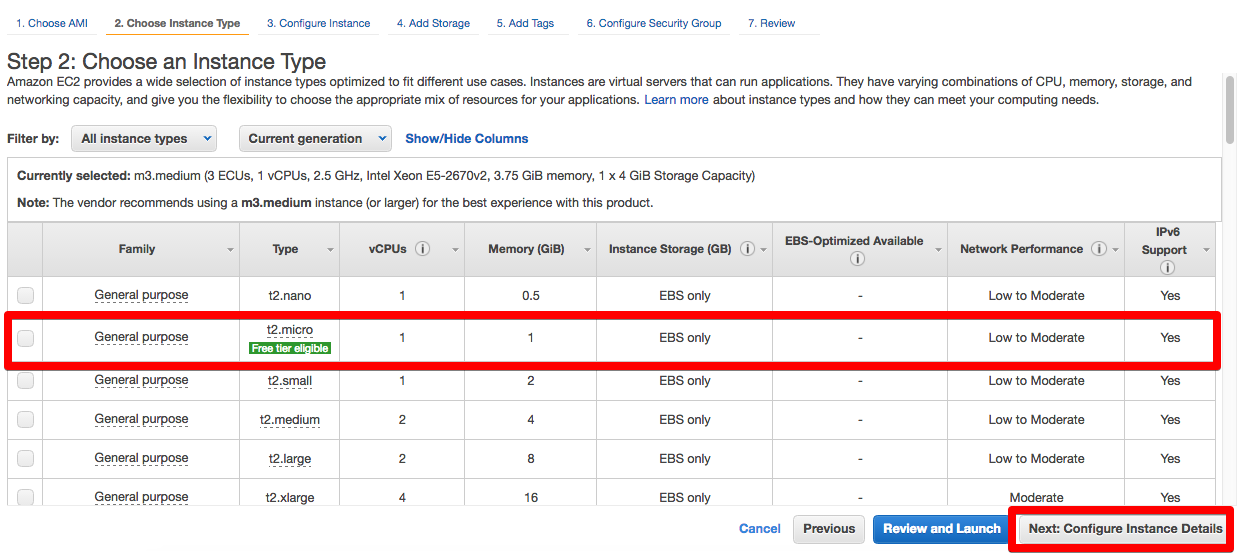Expand the Family column sort arrow
Screen dimensions: 1238x555
[230, 250]
